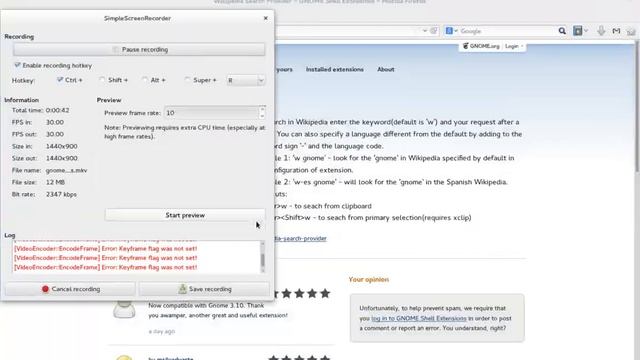The height and width of the screenshot is (360, 640).
Task: Click the 'a day ago' comment timestamp
Action: pos(162,331)
